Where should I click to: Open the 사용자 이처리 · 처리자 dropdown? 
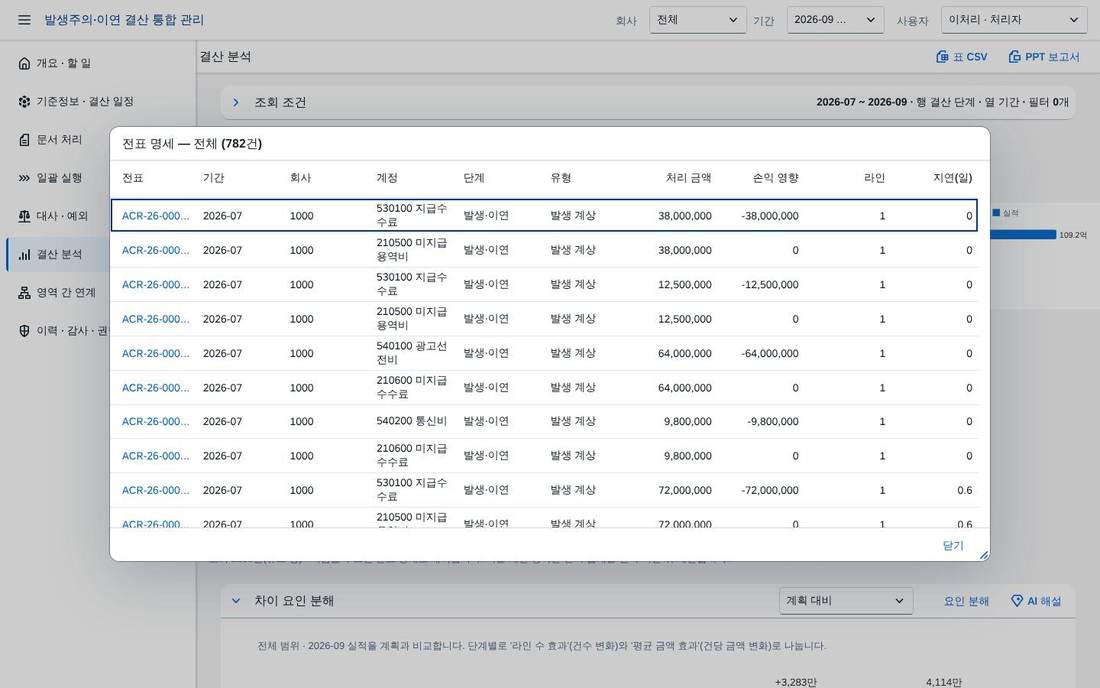[x=1014, y=20]
